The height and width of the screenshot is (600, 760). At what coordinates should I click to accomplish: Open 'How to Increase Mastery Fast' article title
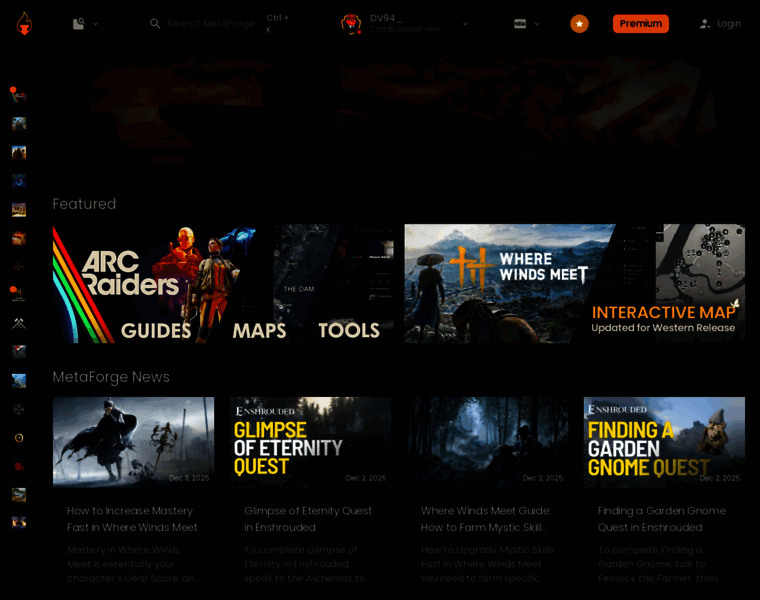tap(132, 519)
